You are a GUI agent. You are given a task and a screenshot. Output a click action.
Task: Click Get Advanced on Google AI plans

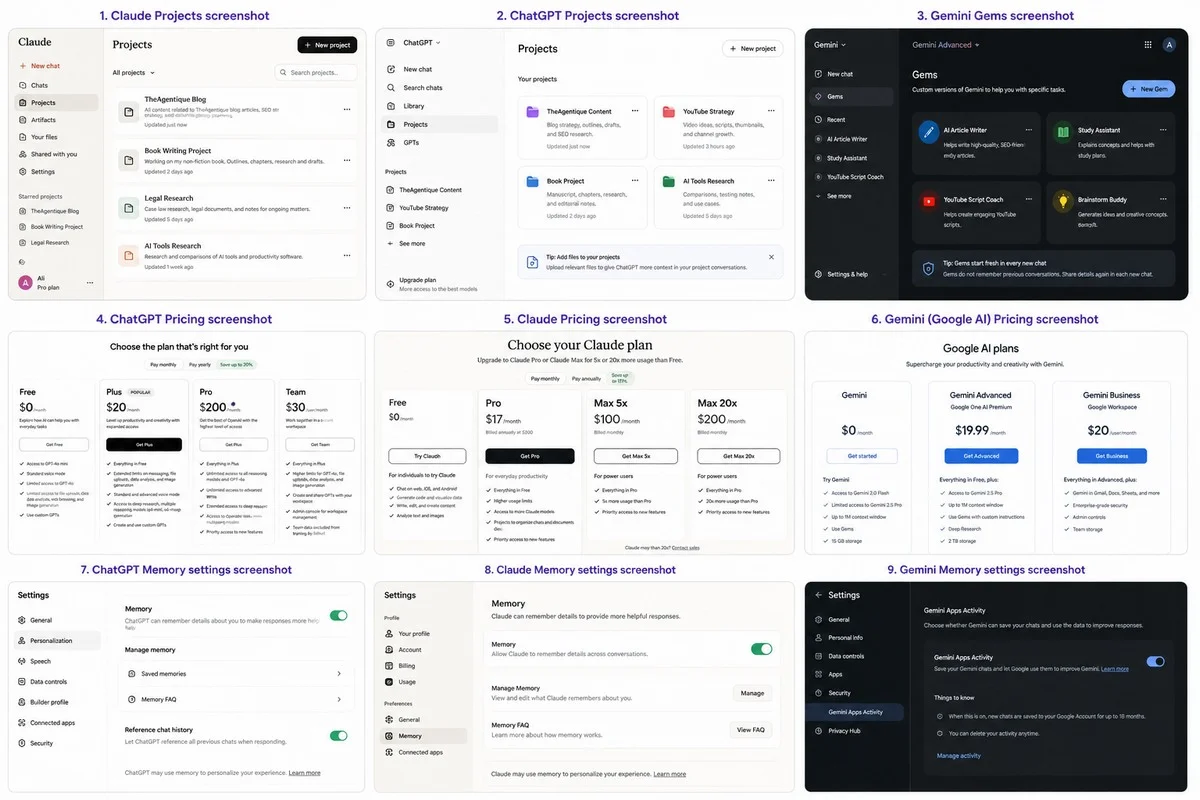981,456
